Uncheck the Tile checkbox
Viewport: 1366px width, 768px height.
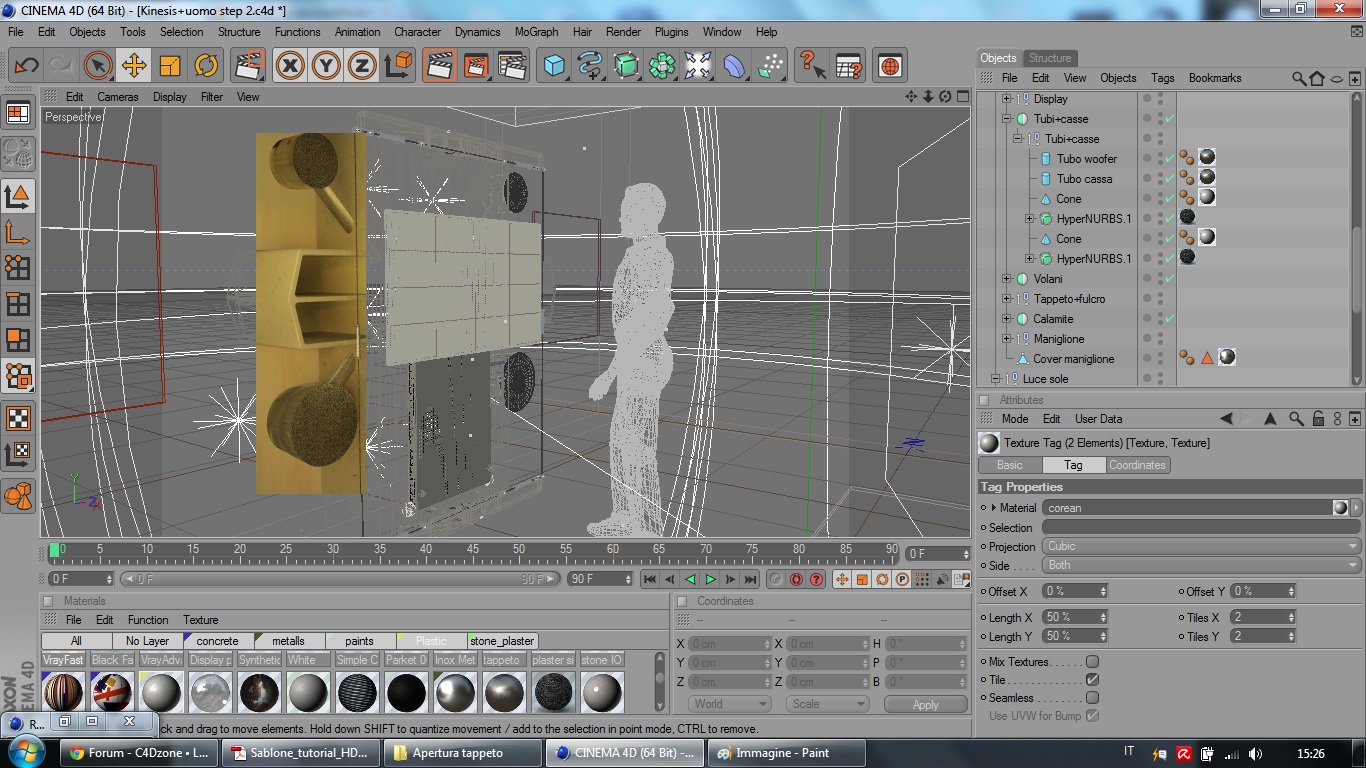click(1092, 680)
